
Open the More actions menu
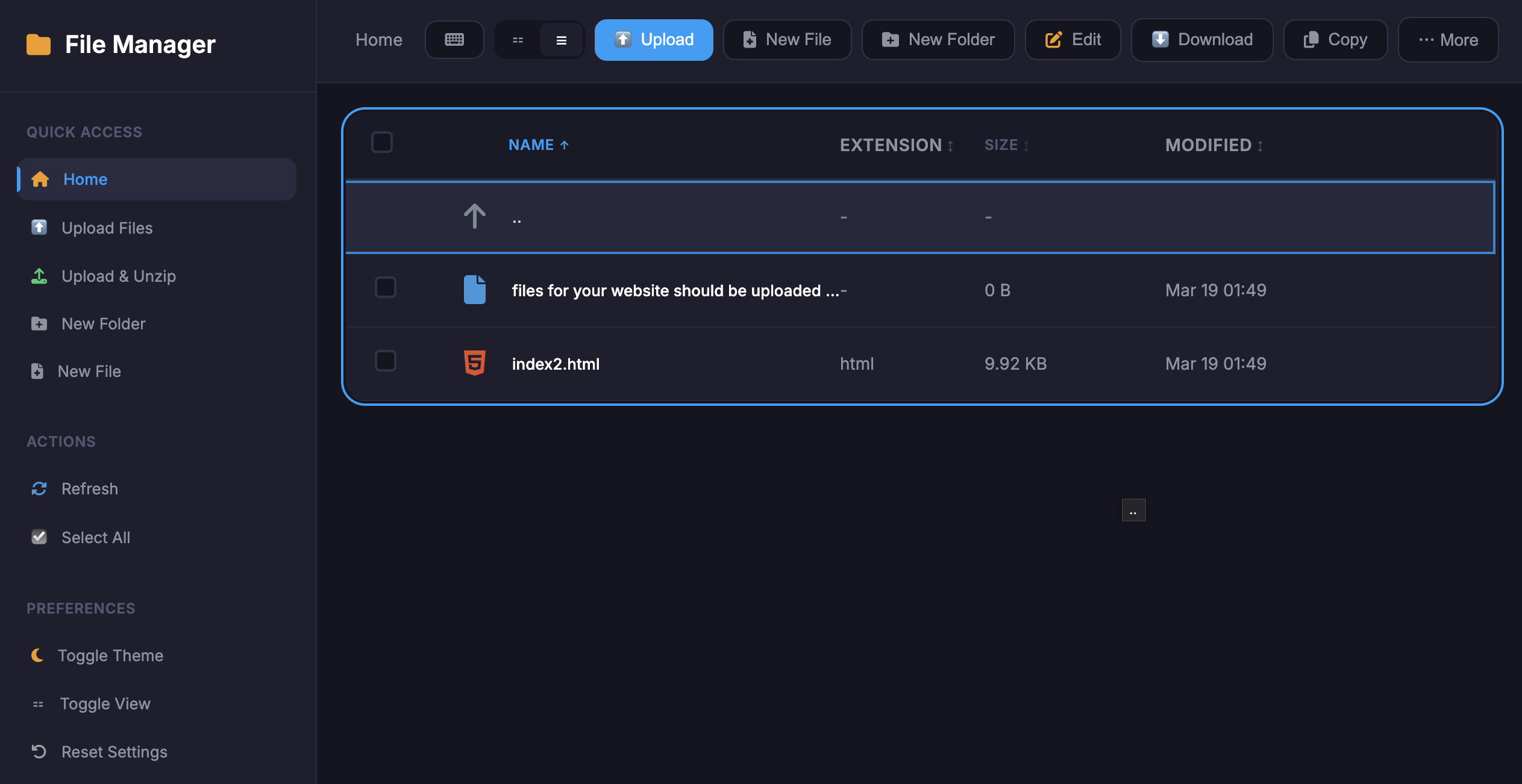[x=1448, y=40]
